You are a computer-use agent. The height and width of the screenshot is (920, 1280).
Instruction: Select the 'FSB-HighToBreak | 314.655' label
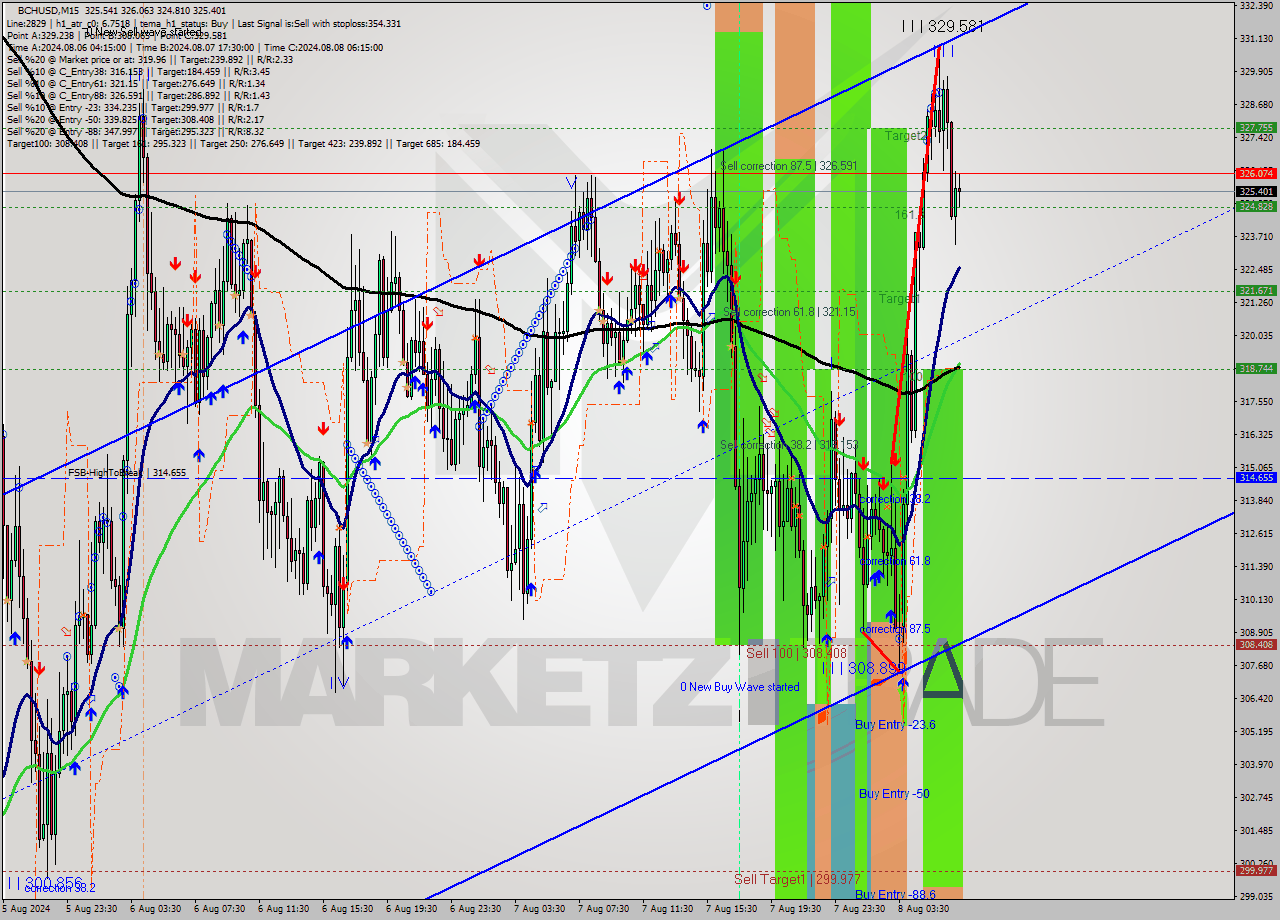click(127, 473)
